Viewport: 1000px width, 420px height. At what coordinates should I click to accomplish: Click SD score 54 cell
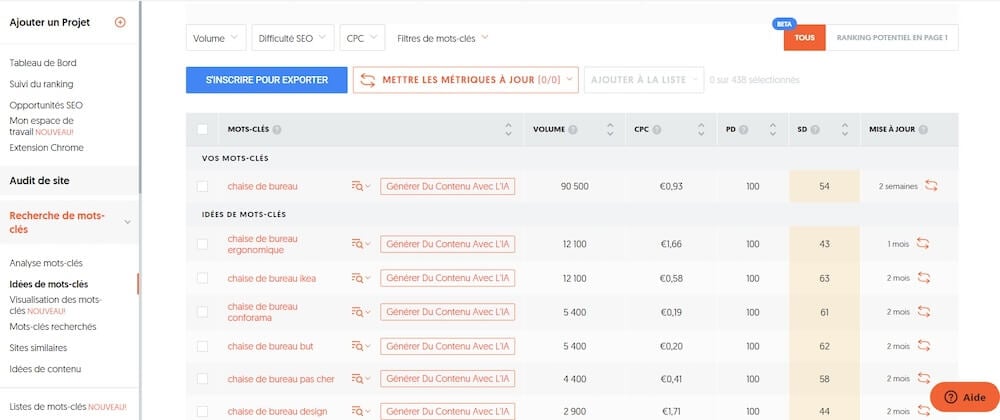point(825,186)
